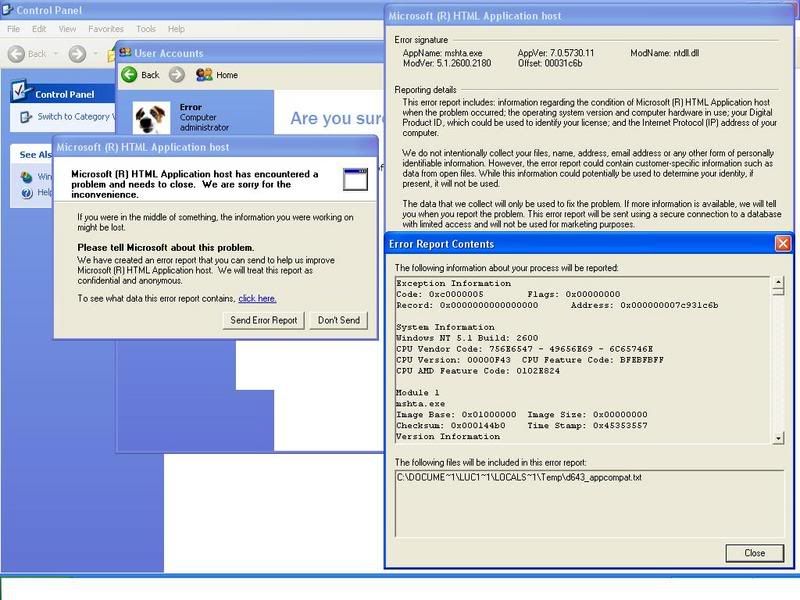The image size is (800, 600).
Task: Open the Forward history dropdown arrow
Action: click(95, 54)
